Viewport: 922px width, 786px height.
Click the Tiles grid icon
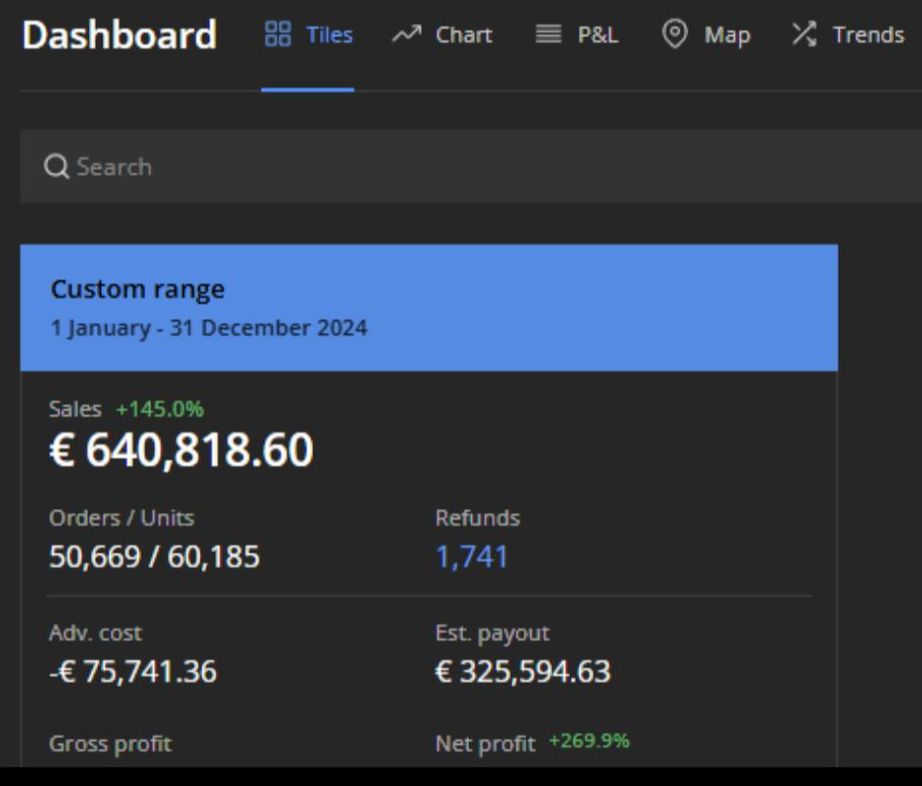click(278, 34)
